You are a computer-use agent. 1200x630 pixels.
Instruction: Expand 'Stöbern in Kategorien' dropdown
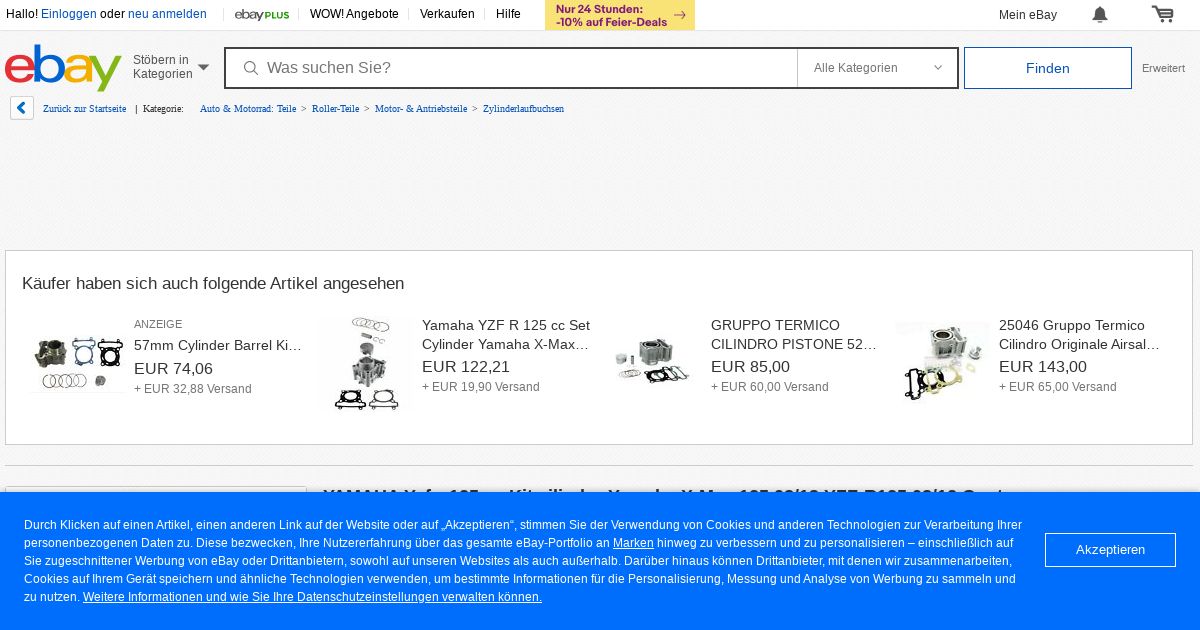pos(171,67)
